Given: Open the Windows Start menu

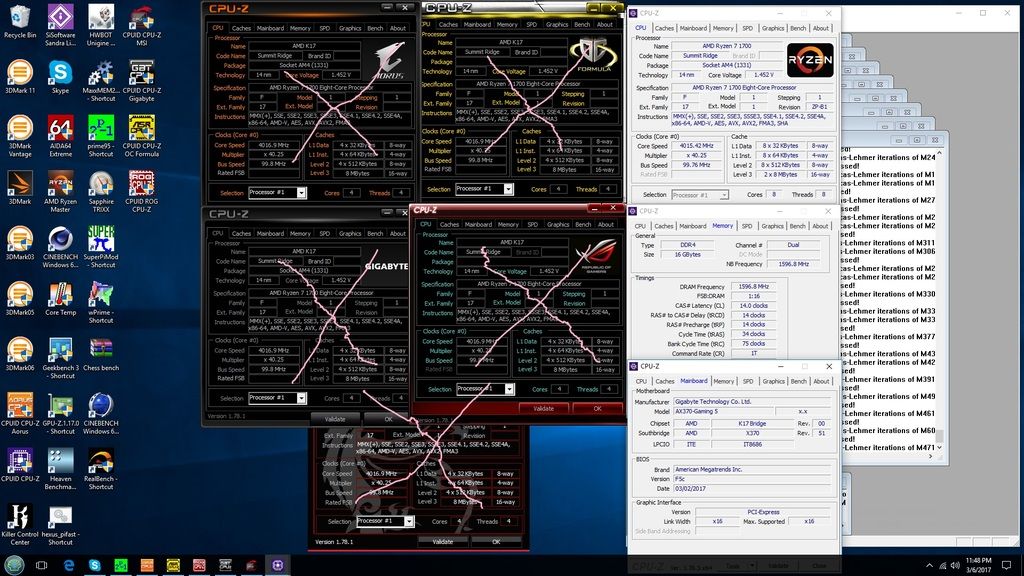Looking at the screenshot, I should (14, 565).
